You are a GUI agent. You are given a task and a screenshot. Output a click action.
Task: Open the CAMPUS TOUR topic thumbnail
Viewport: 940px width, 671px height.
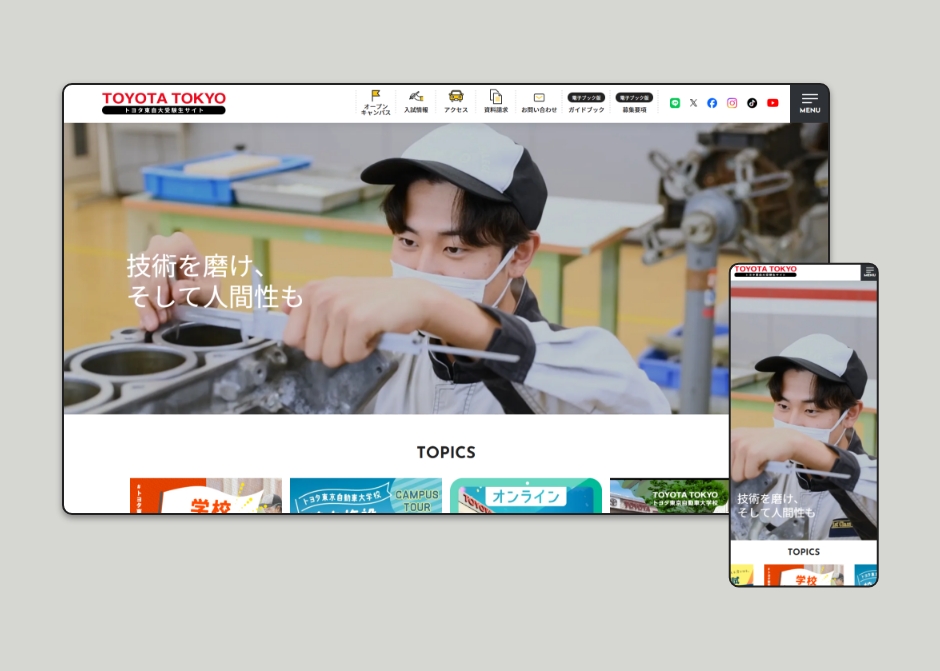[x=366, y=495]
